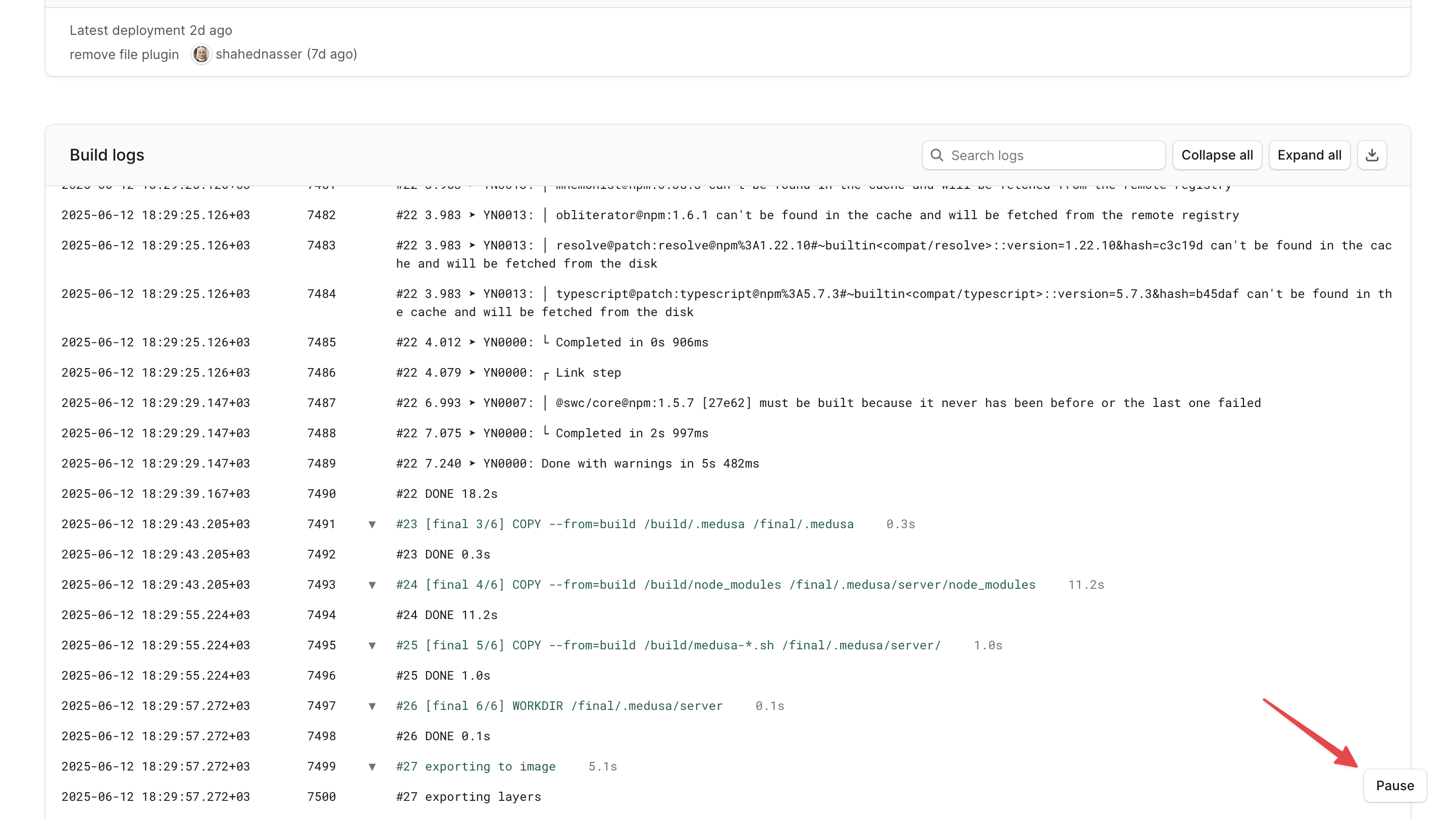Collapse step #27 exporting to image
The height and width of the screenshot is (819, 1456).
point(372,766)
